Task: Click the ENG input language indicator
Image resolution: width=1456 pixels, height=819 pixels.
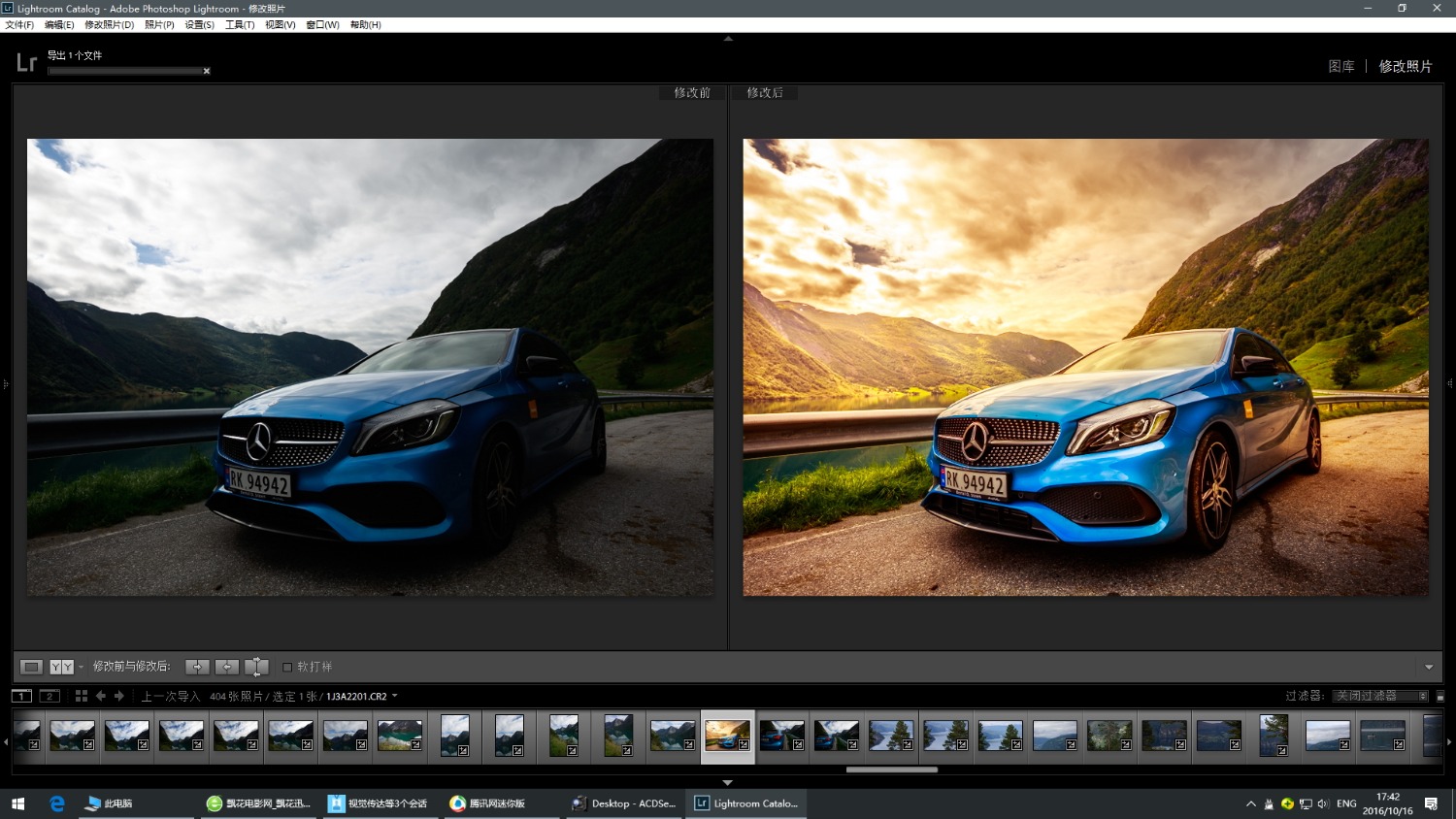Action: (x=1346, y=803)
